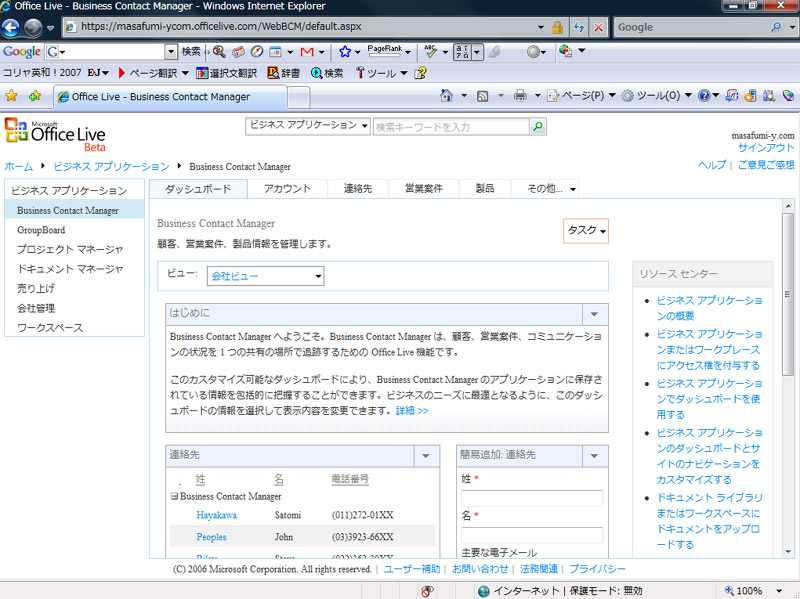Click the RSS feeds icon
The height and width of the screenshot is (599, 800).
(482, 96)
